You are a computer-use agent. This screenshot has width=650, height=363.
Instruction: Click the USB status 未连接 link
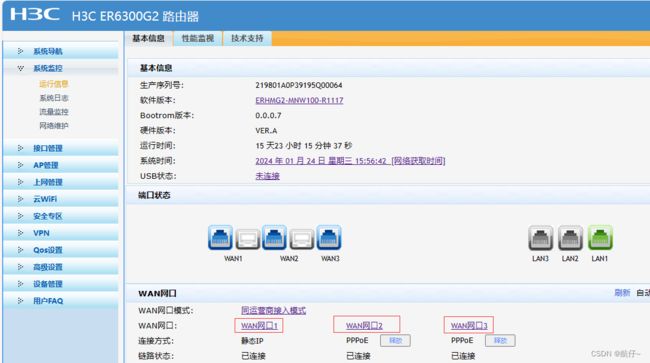[267, 176]
